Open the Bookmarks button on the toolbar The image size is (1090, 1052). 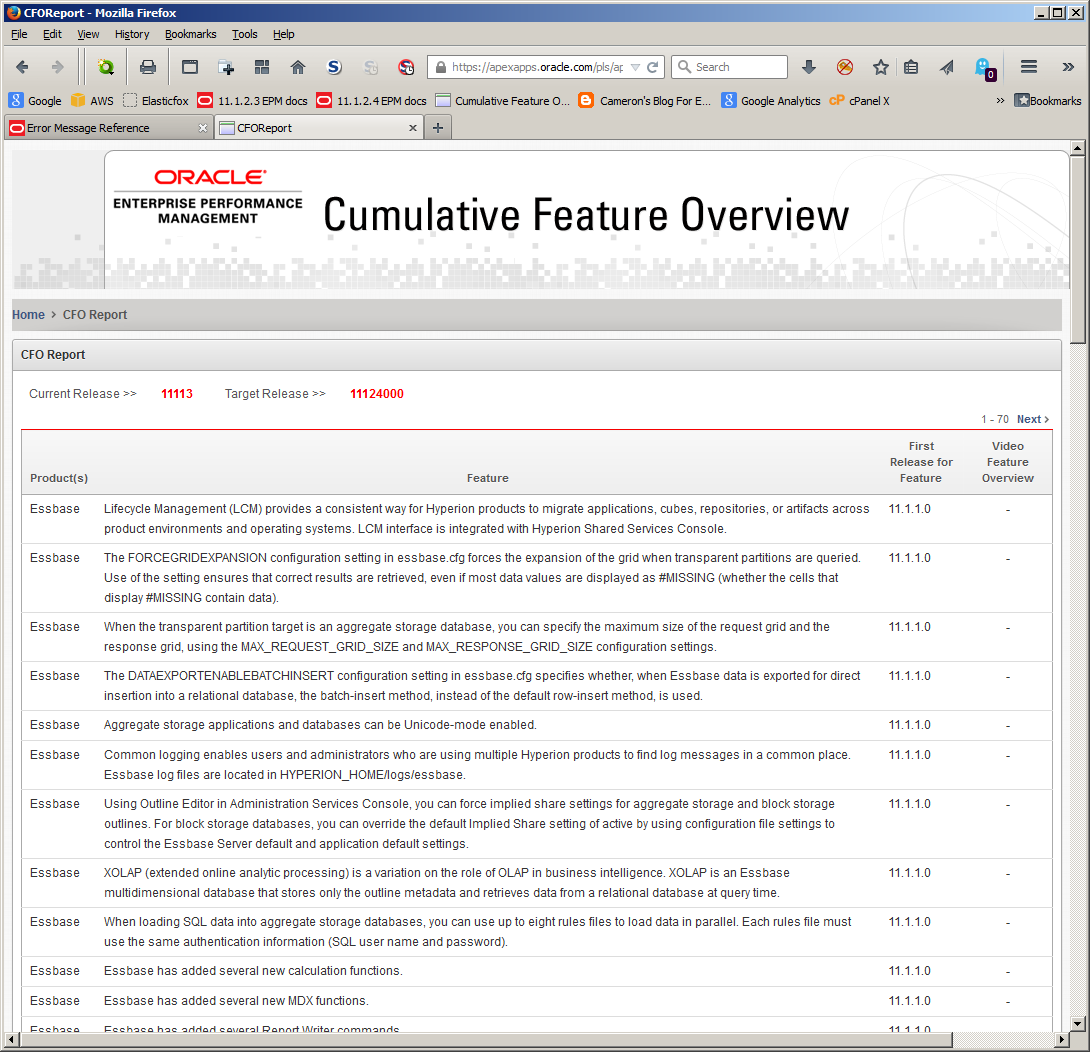[1048, 101]
